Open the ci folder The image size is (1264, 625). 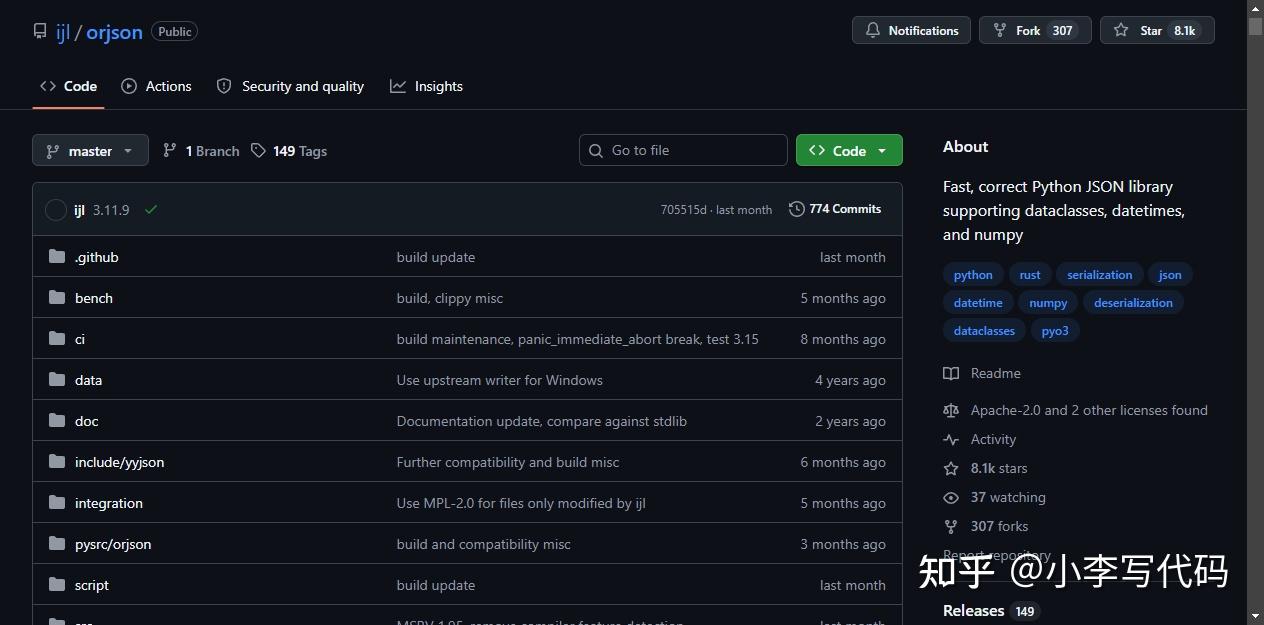click(x=80, y=339)
